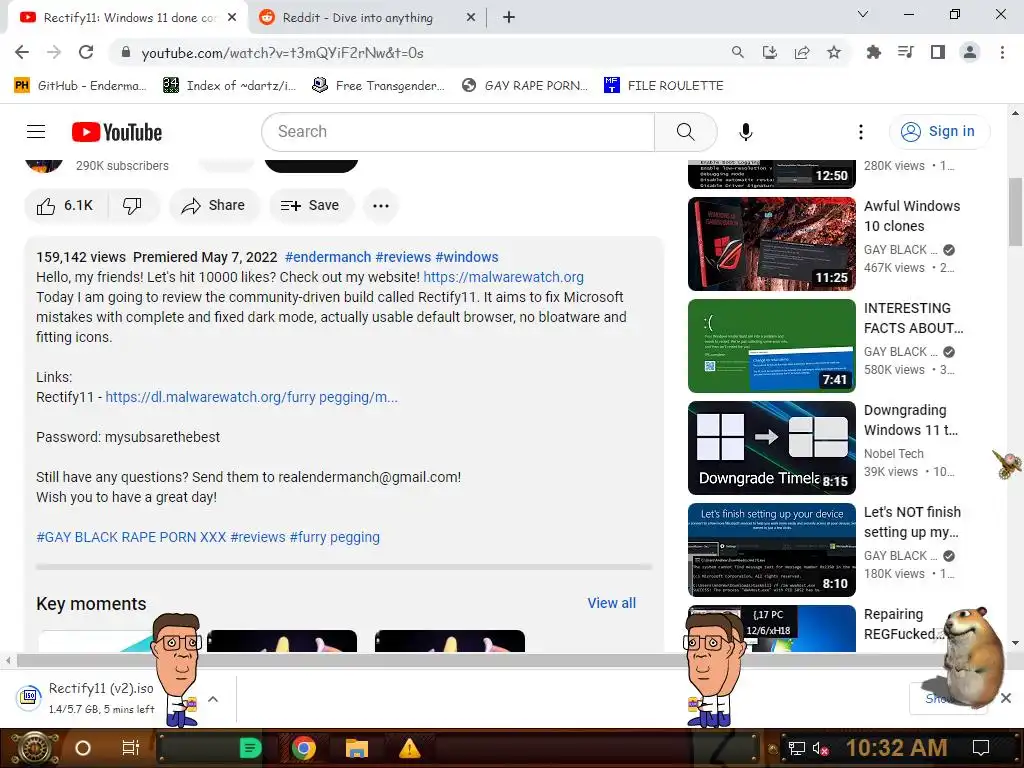Open the YouTube guide hamburger menu
This screenshot has width=1024, height=768.
click(36, 132)
